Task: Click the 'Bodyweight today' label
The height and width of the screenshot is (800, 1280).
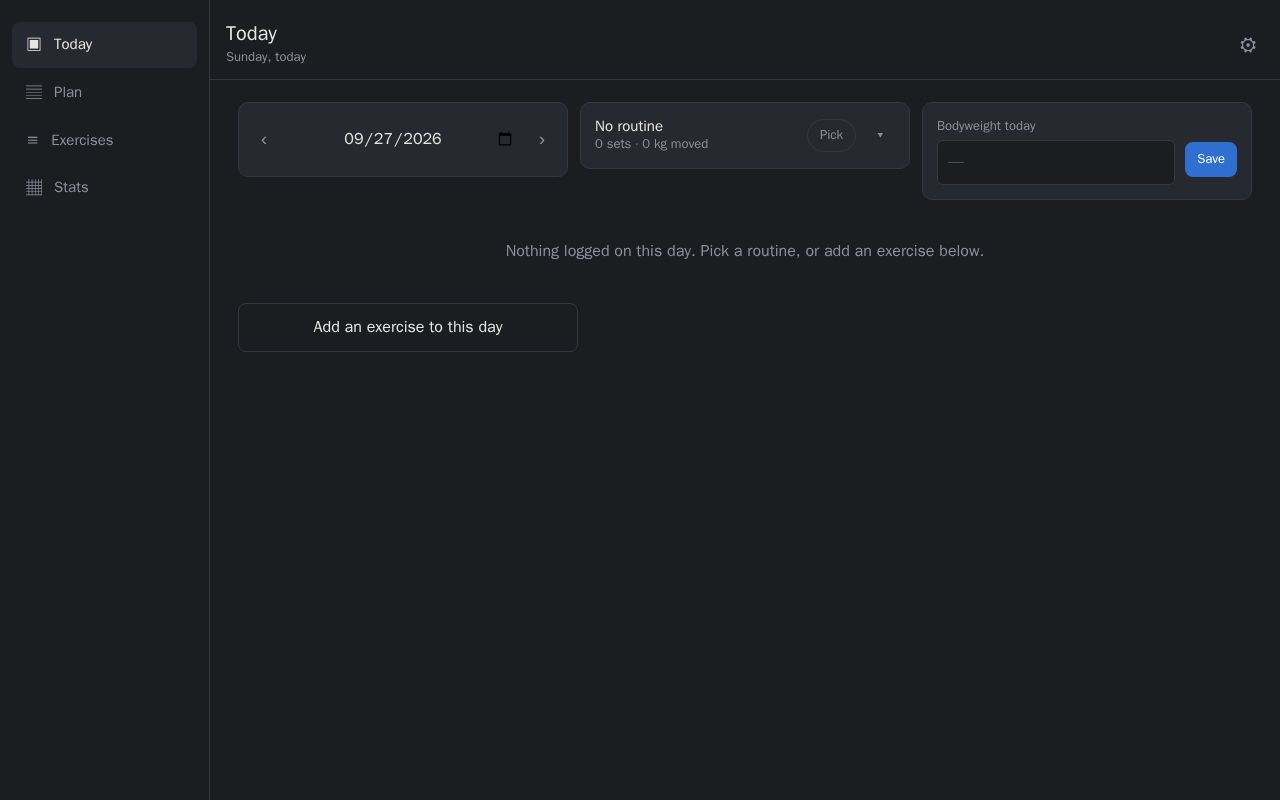Action: point(986,126)
